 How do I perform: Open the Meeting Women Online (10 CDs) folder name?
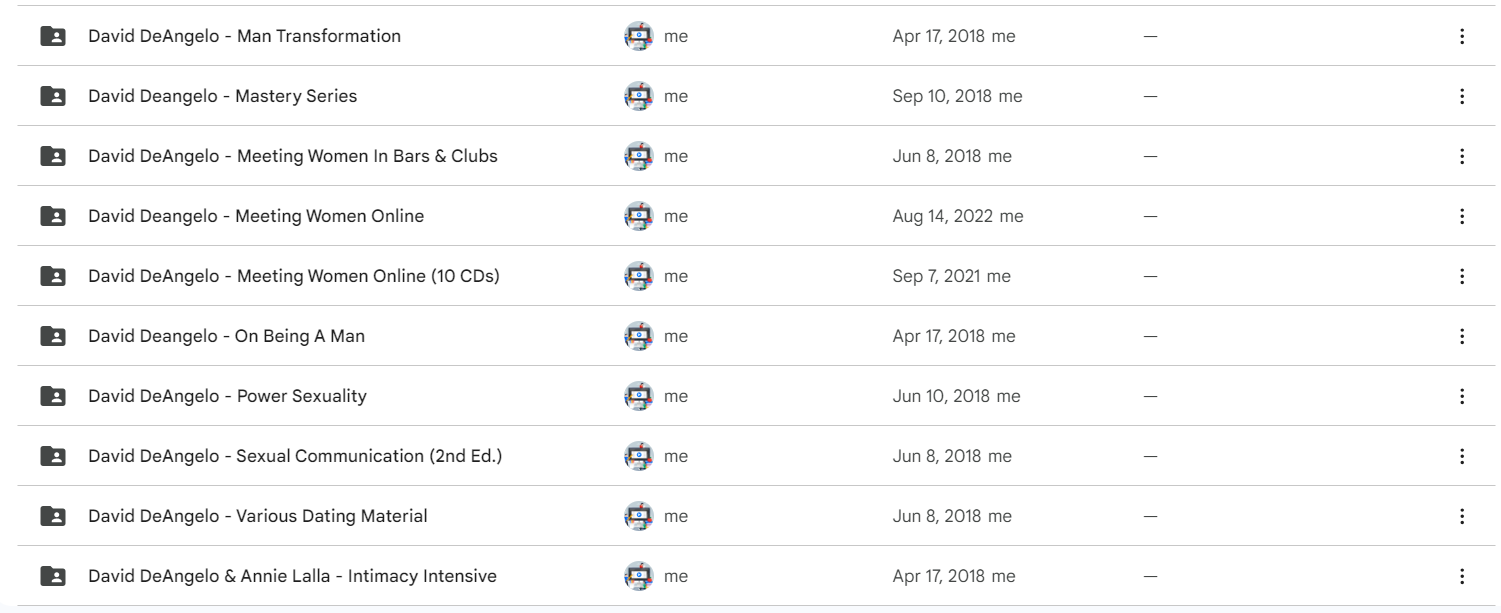(293, 276)
